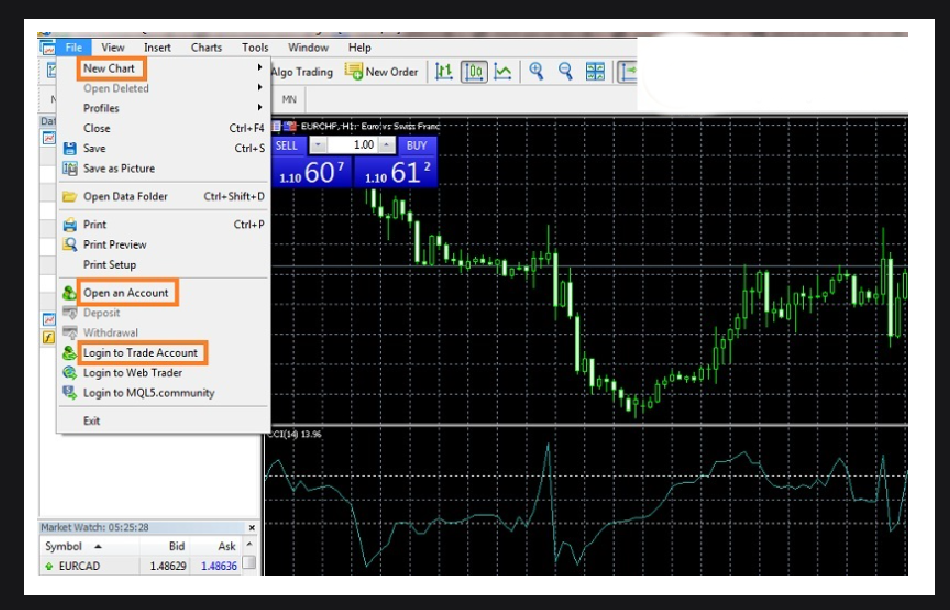Collapse the open File menu
Screen dimensions: 950x610
(x=74, y=47)
